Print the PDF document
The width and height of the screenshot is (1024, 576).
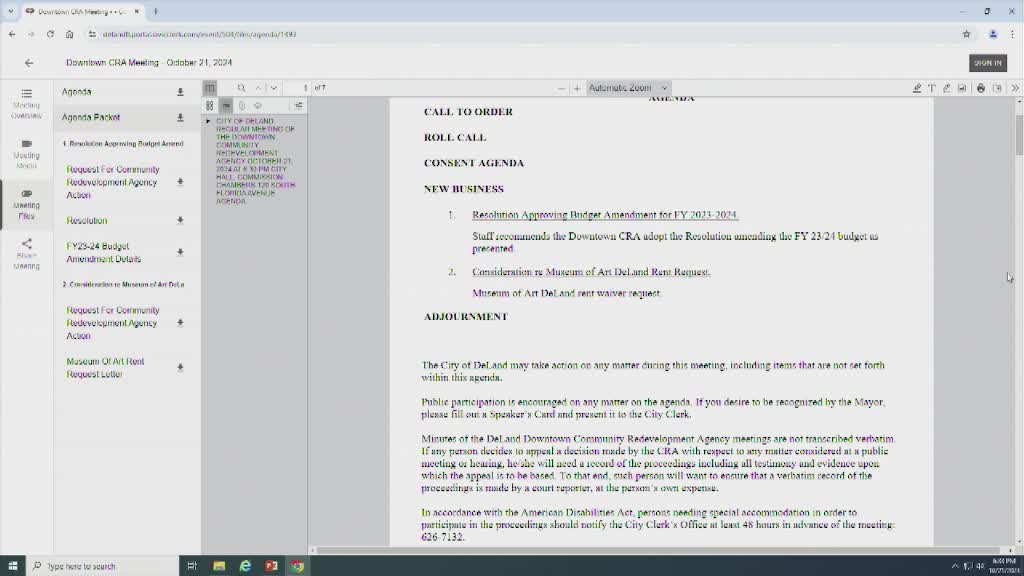click(981, 88)
